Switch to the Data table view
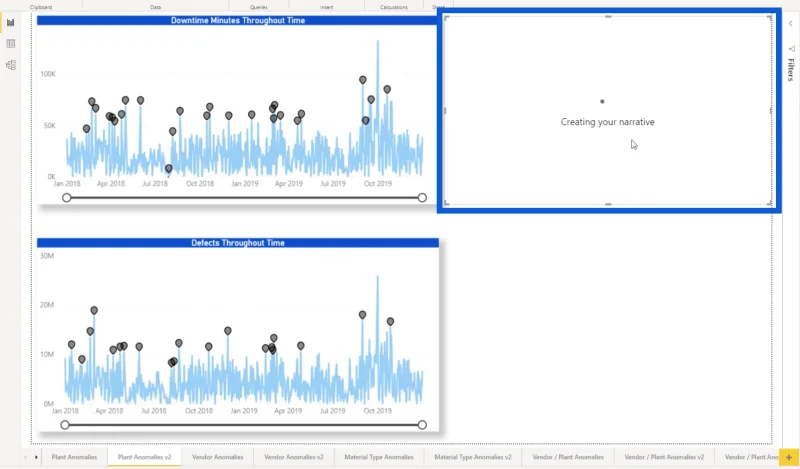The height and width of the screenshot is (469, 800). pos(10,44)
